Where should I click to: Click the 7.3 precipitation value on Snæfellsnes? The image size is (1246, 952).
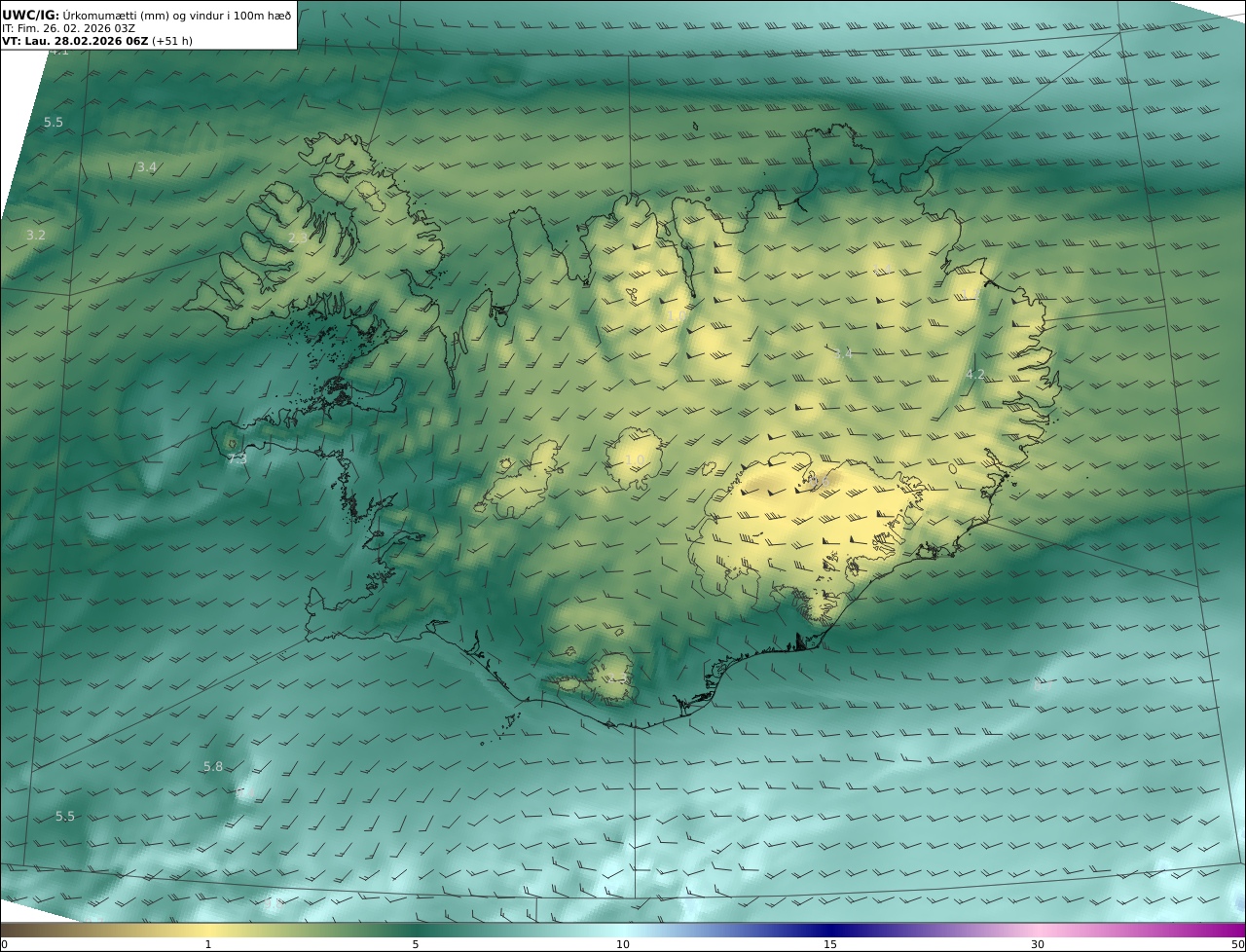click(237, 458)
